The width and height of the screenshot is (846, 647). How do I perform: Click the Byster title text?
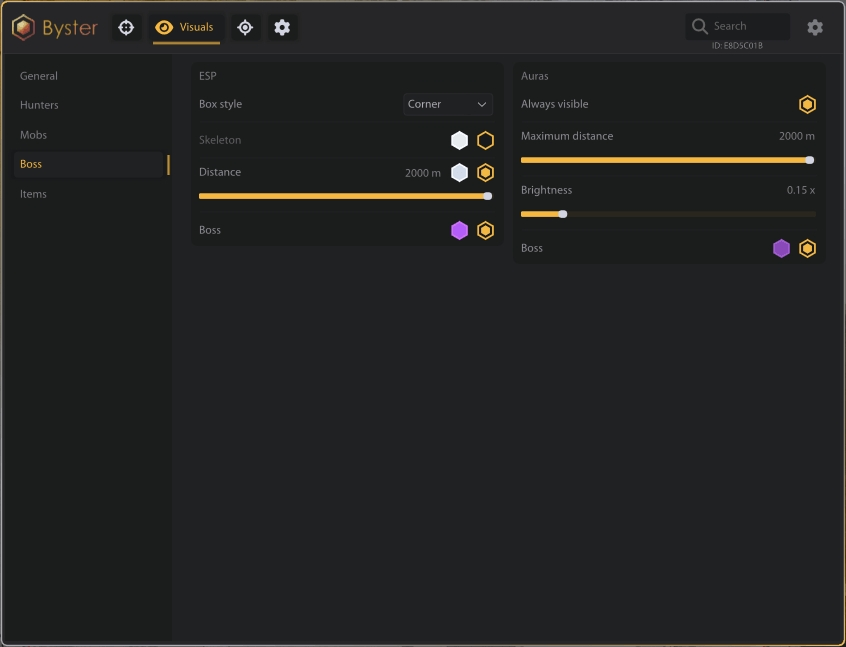70,28
